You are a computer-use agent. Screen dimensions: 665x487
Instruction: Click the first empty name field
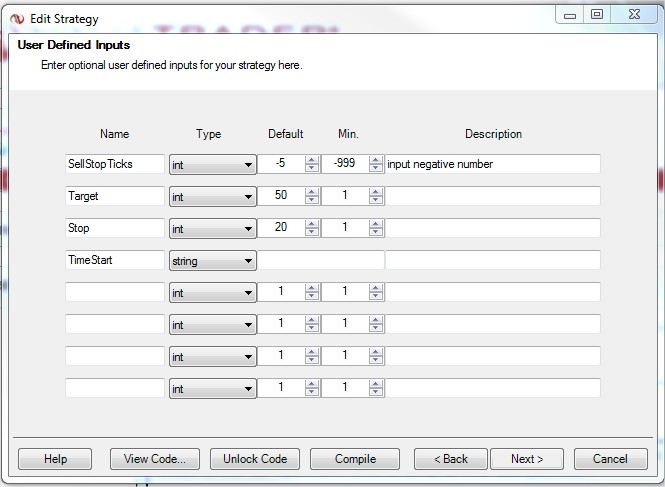point(114,292)
